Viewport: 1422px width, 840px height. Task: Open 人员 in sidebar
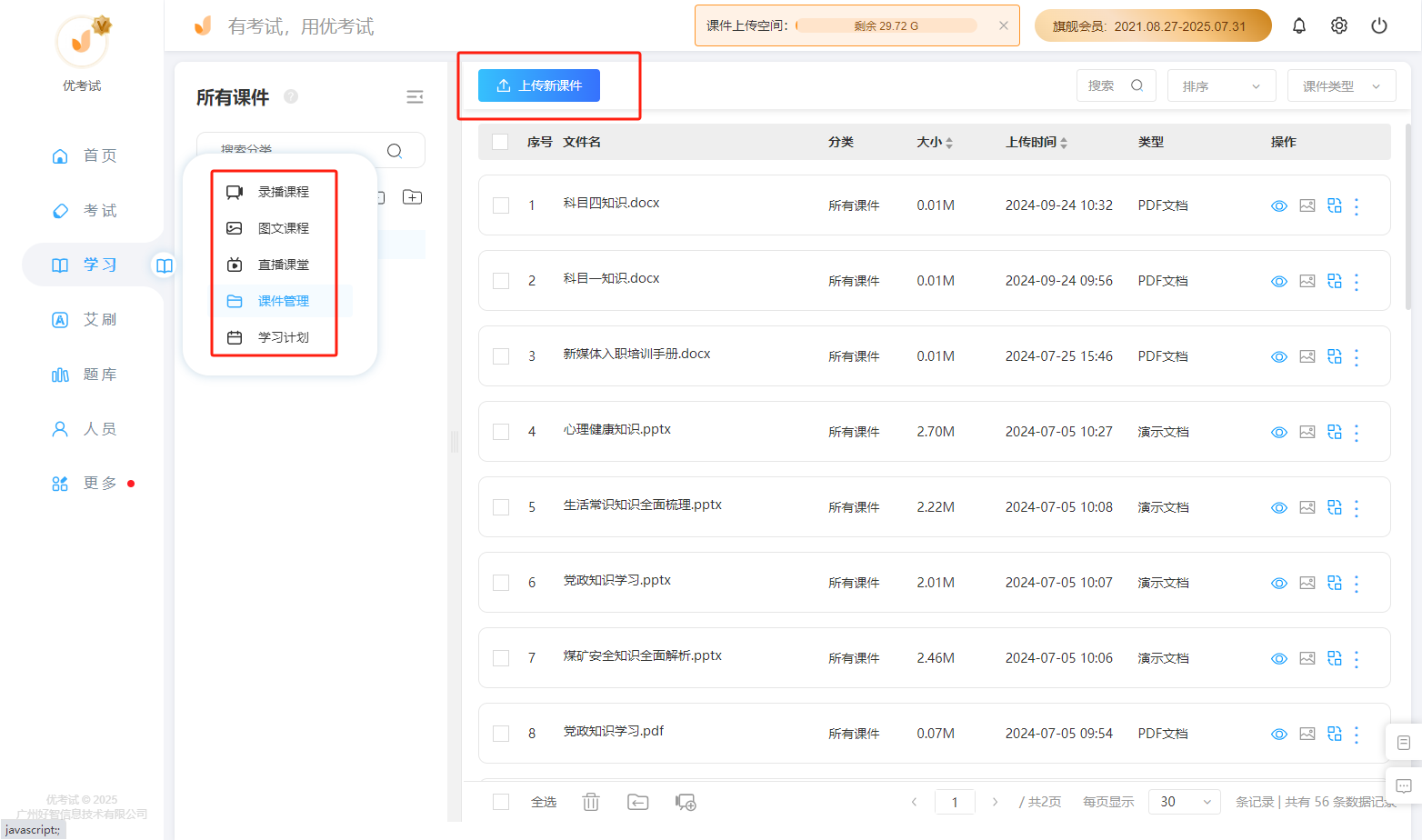85,429
